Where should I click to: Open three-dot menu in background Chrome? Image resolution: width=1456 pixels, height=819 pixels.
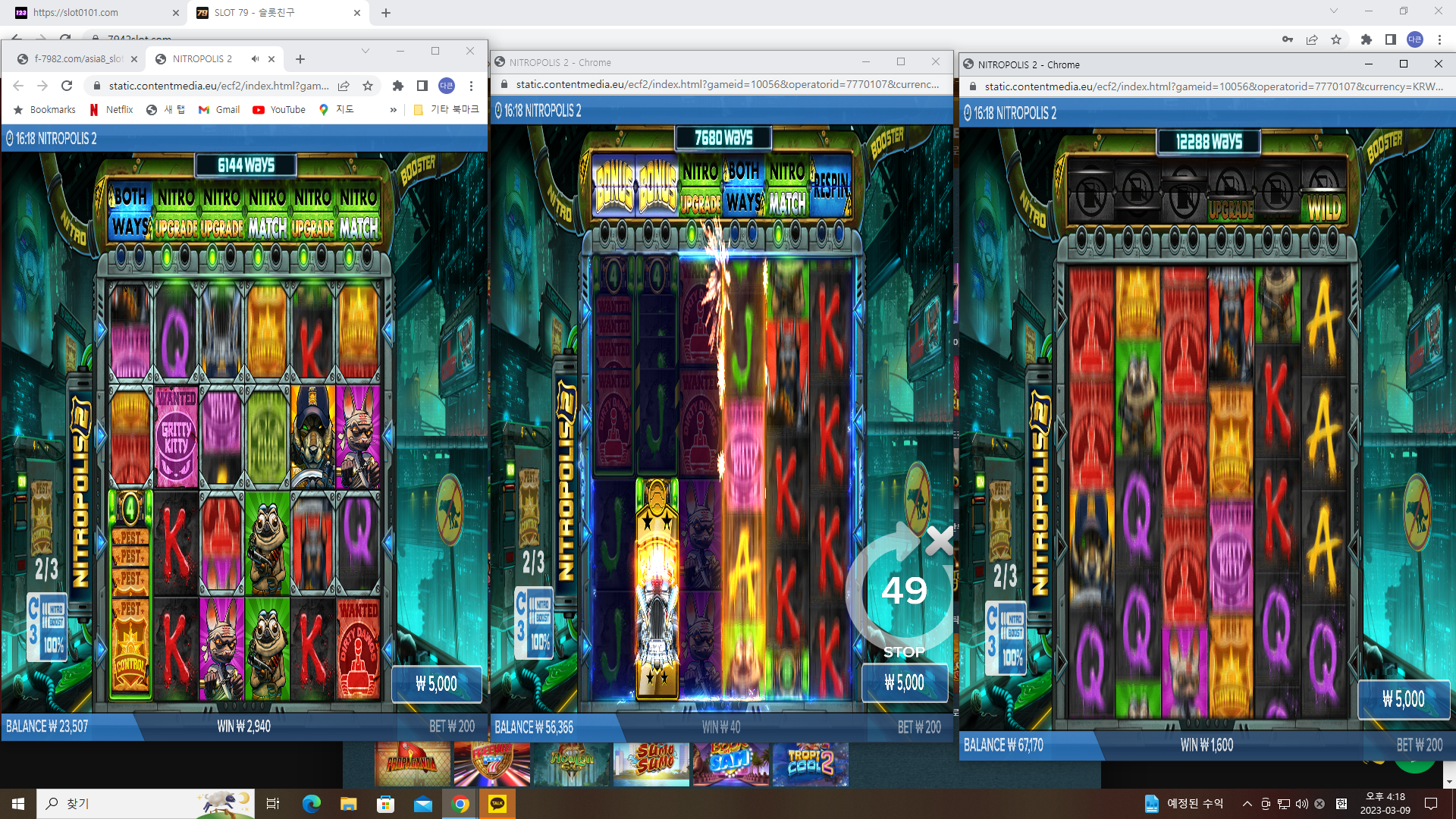click(1439, 39)
